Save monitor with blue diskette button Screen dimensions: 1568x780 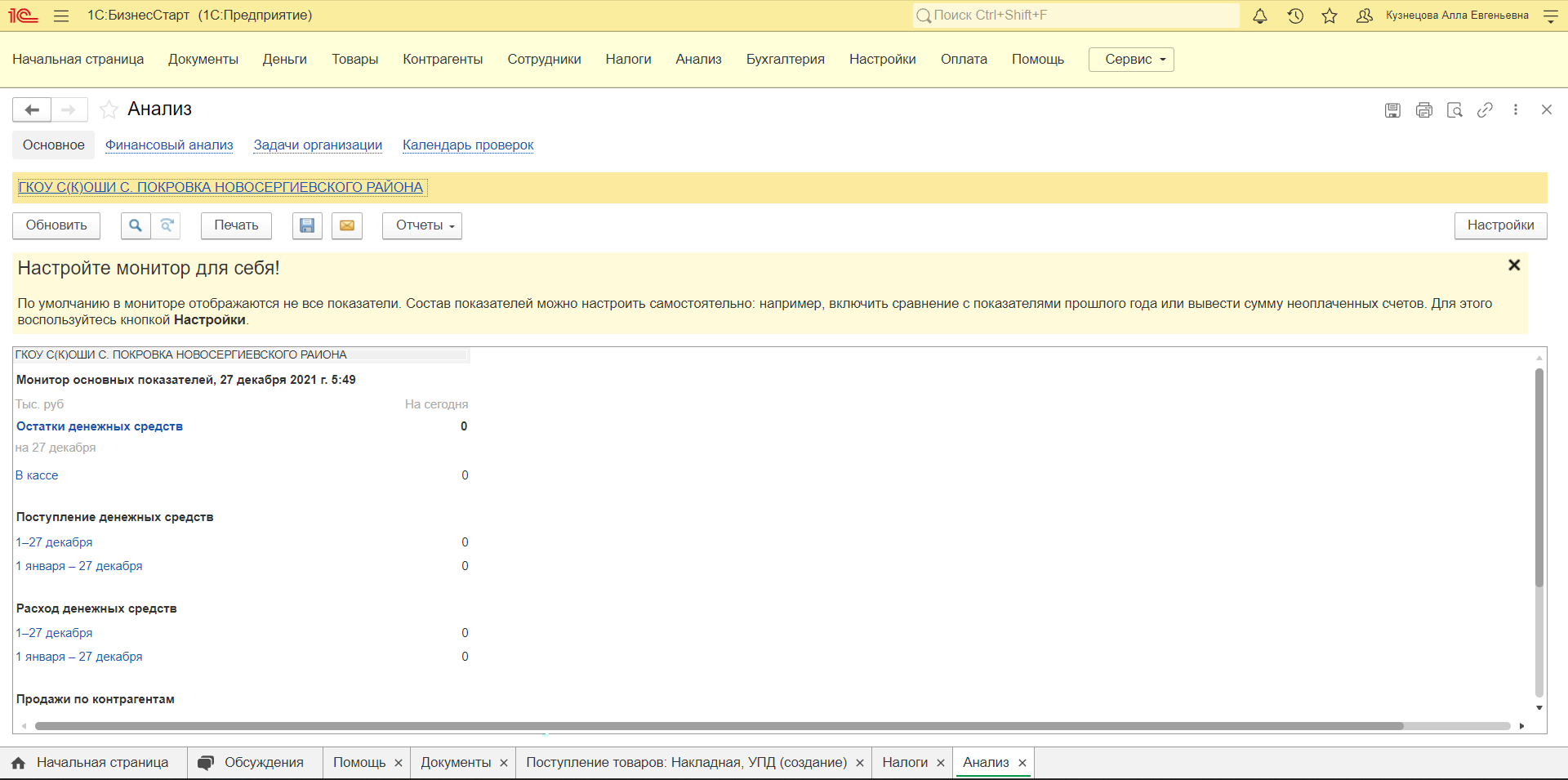point(307,225)
